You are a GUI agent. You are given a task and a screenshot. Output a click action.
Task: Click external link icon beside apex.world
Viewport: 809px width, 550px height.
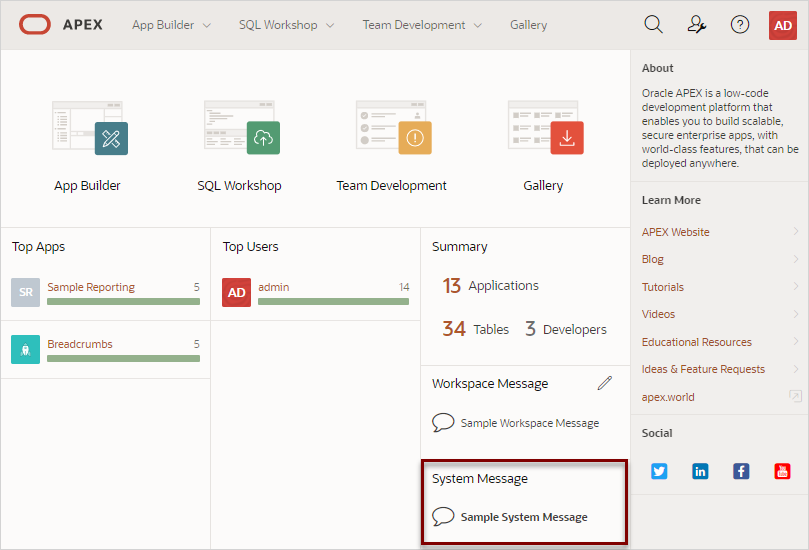(x=795, y=396)
